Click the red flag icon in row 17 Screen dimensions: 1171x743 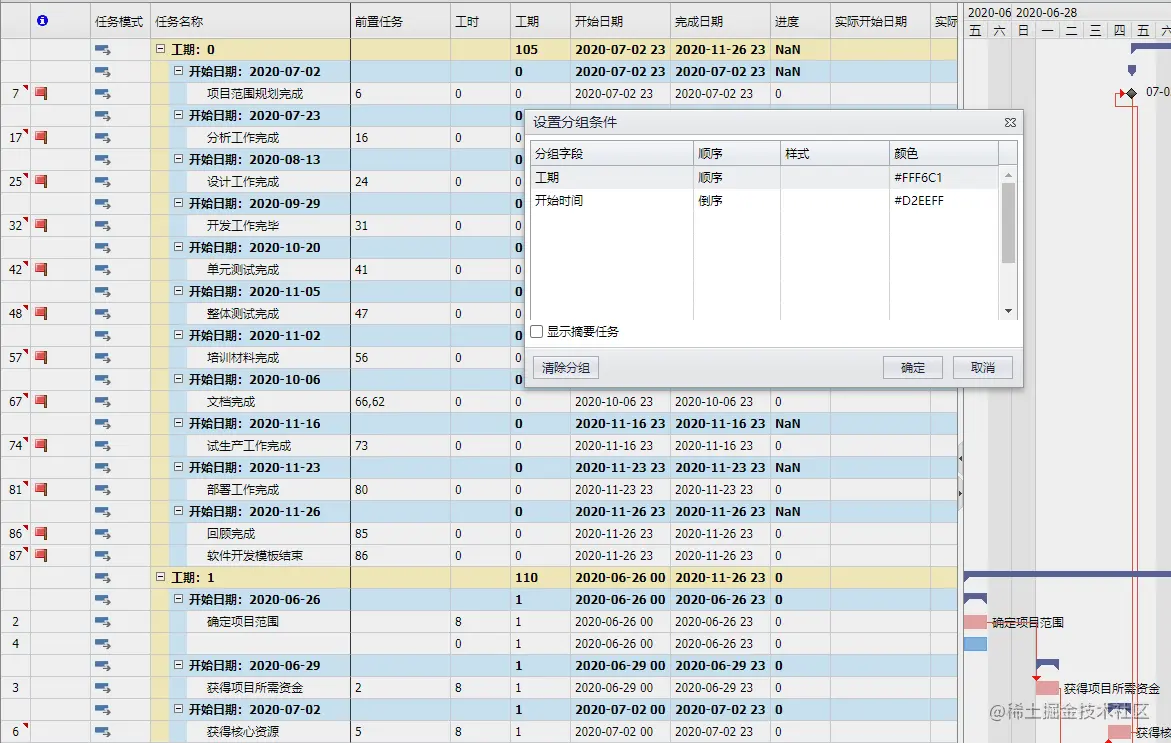(x=41, y=137)
